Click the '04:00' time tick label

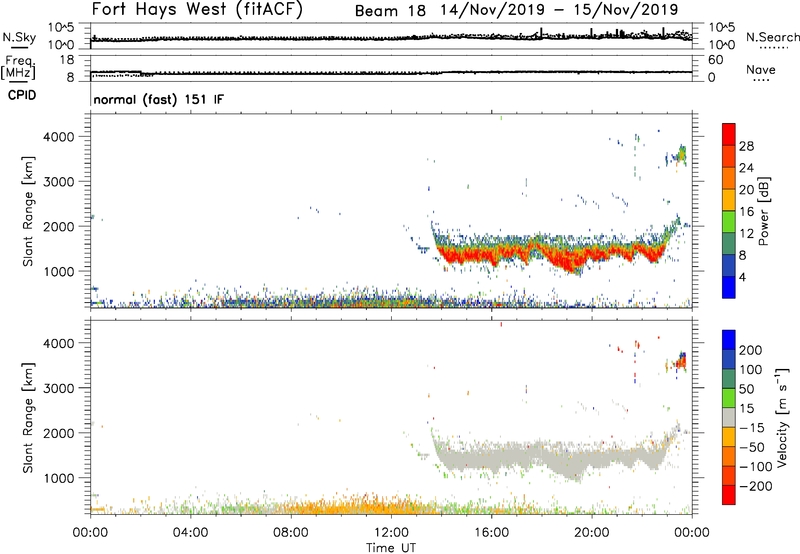click(190, 533)
